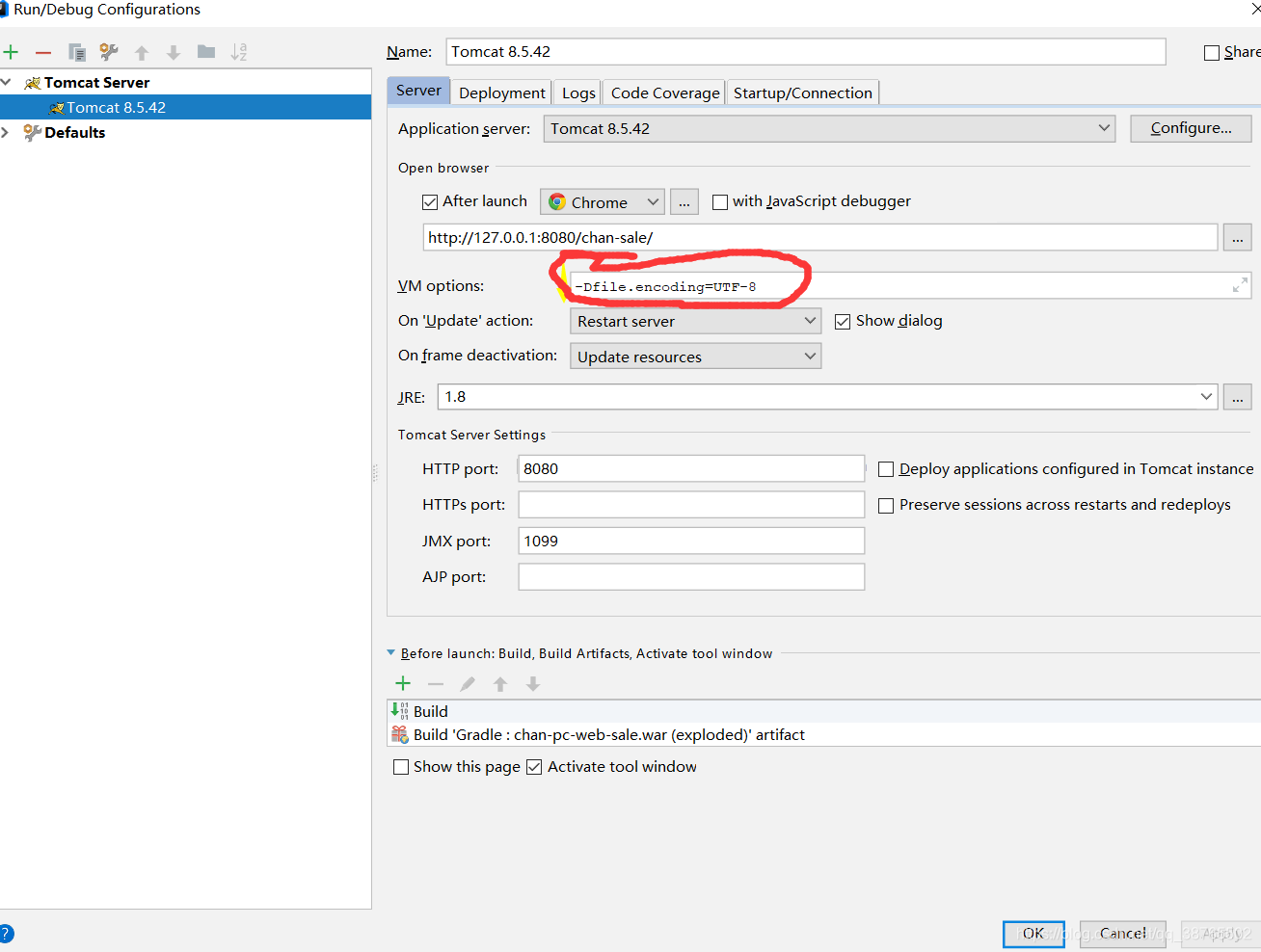Toggle the Show dialog checkbox
Image resolution: width=1261 pixels, height=952 pixels.
click(x=843, y=322)
